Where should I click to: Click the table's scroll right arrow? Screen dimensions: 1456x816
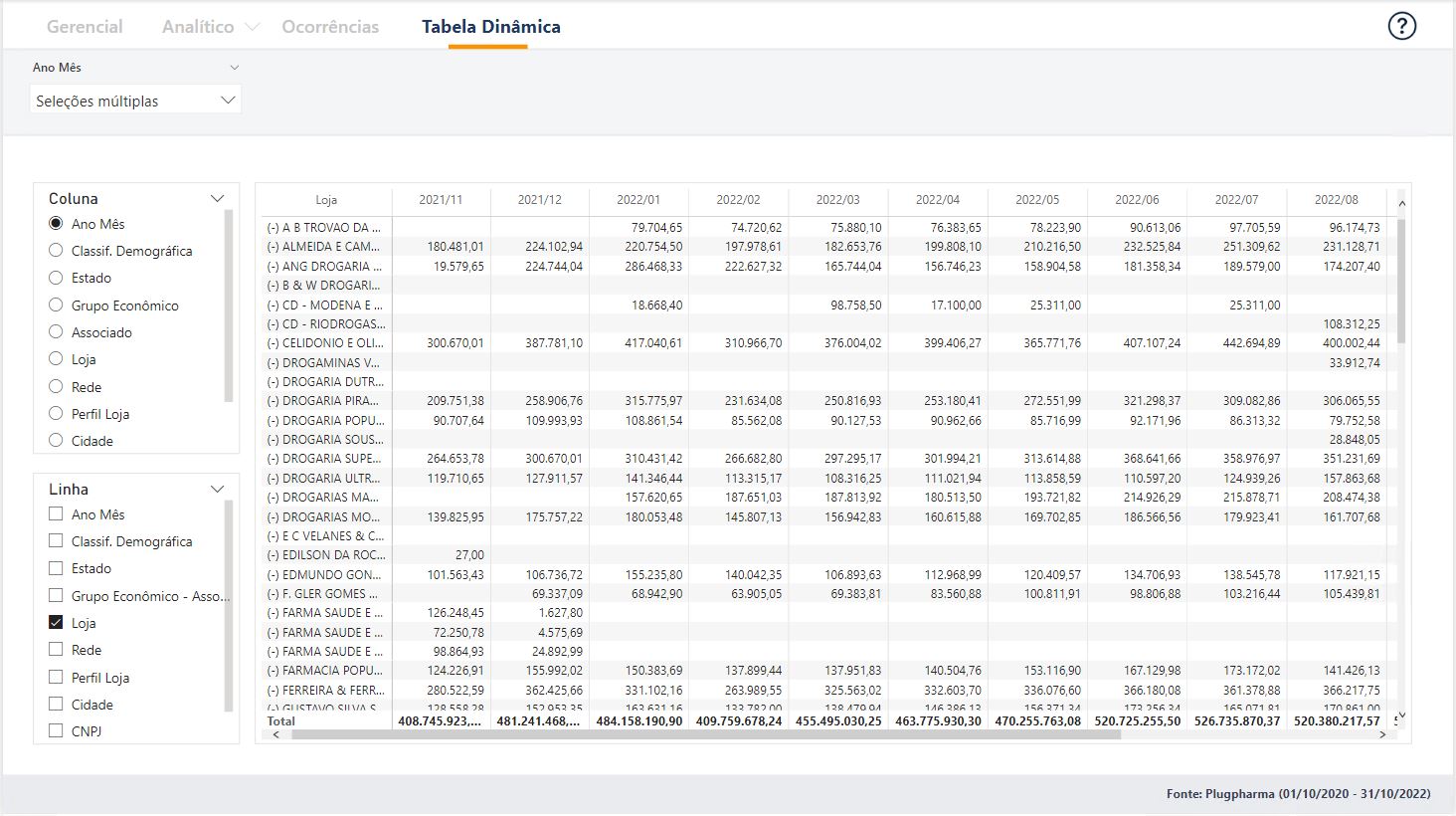1382,734
